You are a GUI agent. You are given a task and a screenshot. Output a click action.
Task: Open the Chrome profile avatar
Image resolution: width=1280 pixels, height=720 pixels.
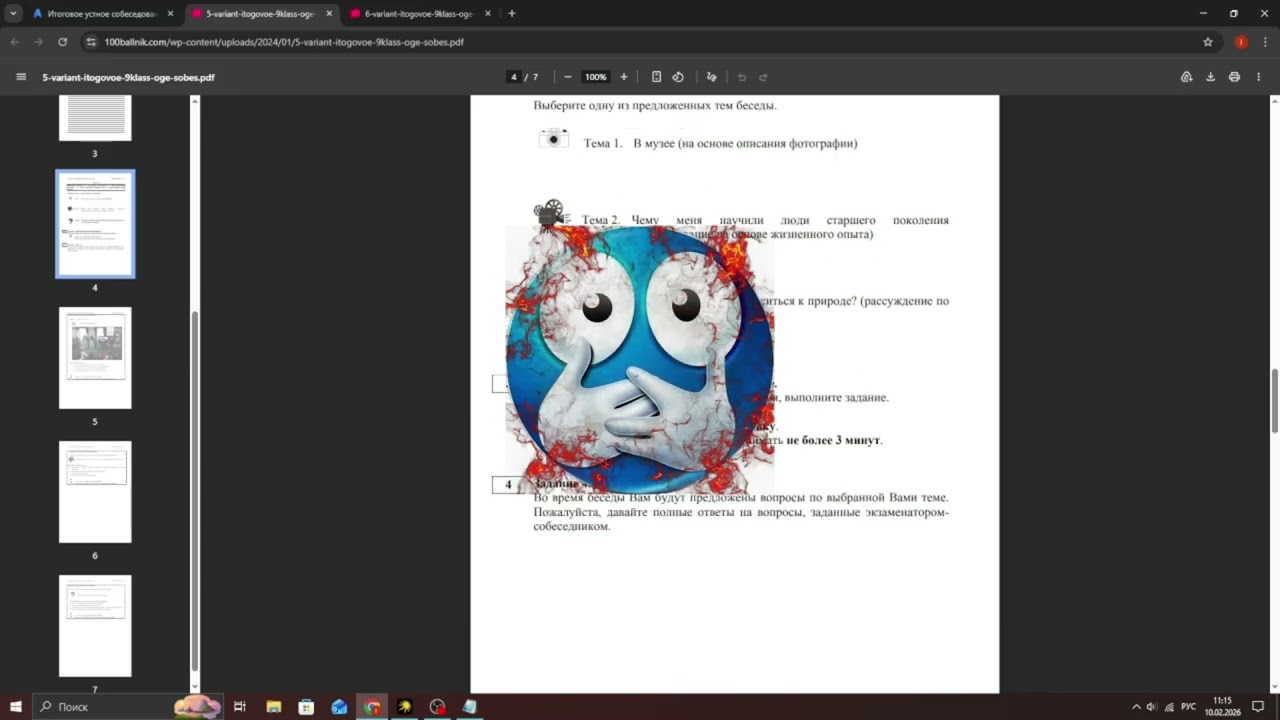click(1241, 42)
